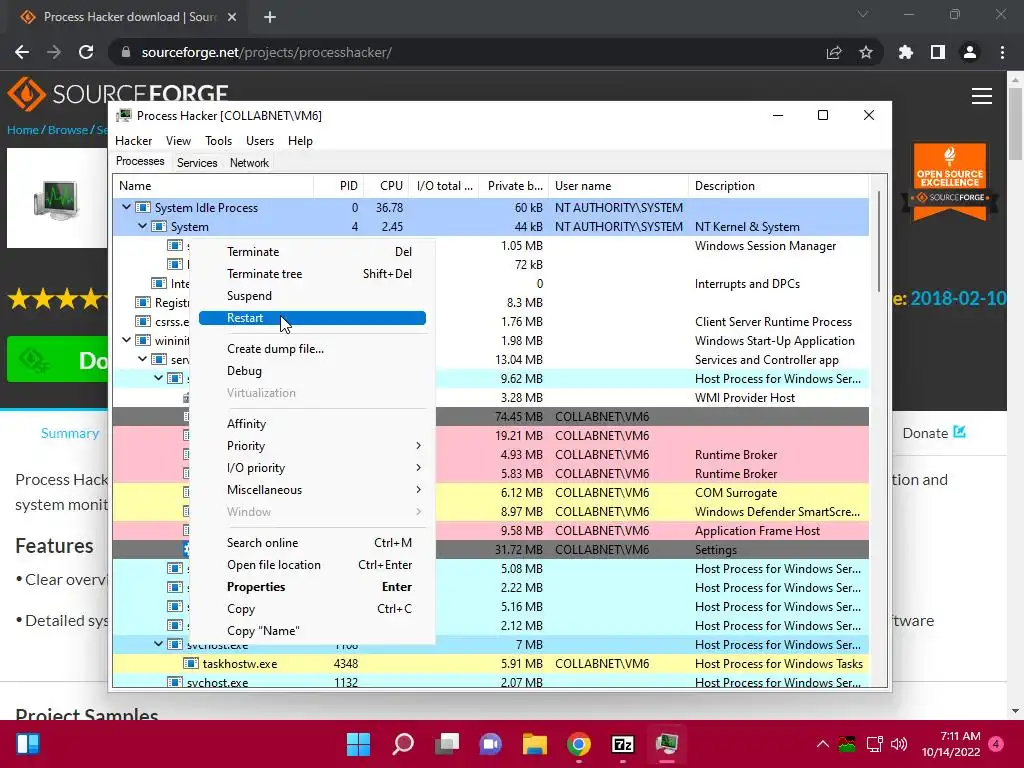
Task: Collapse the System process tree node
Action: (x=142, y=226)
